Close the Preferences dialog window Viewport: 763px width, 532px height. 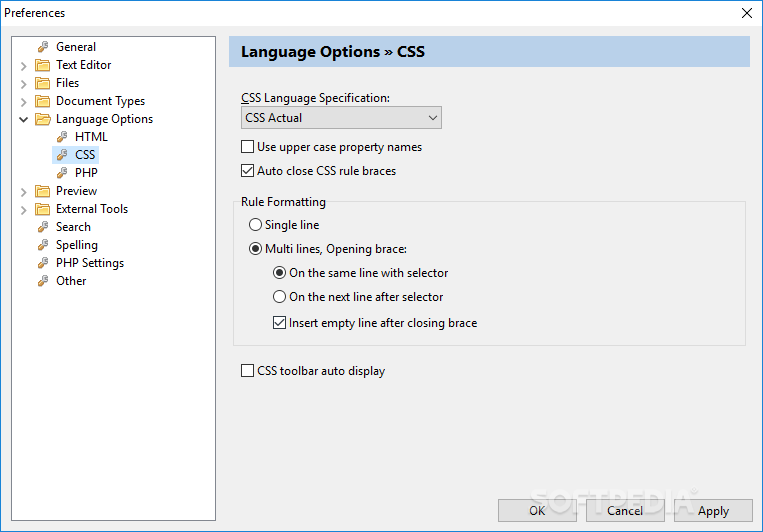(x=747, y=13)
